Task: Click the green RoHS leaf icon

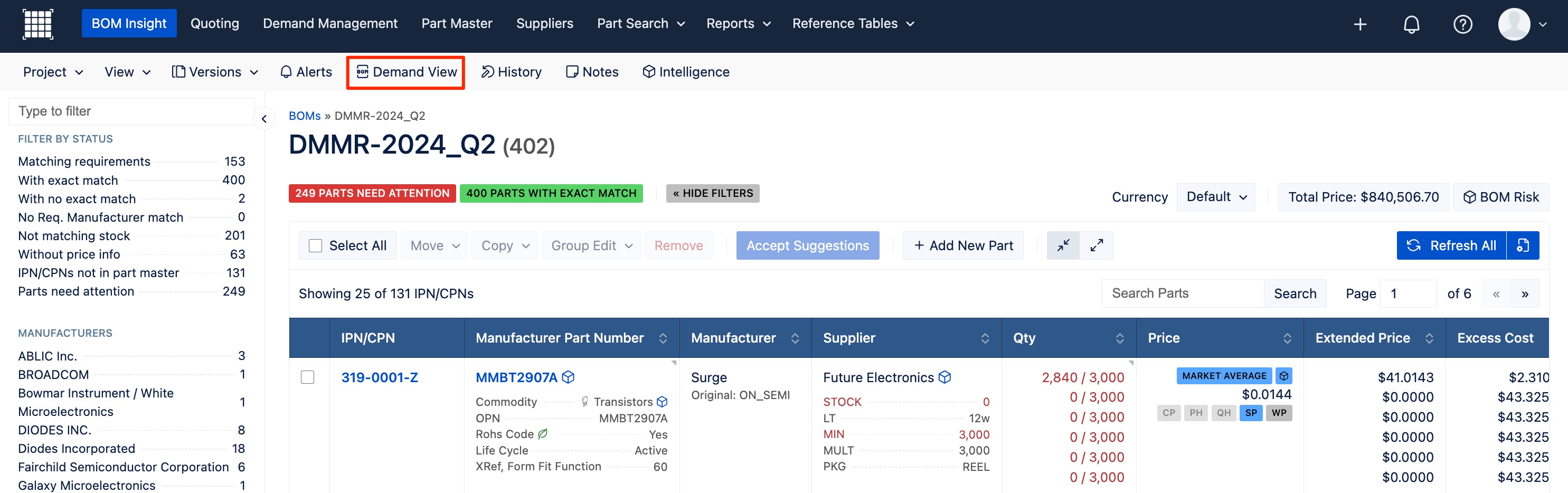Action: tap(542, 434)
